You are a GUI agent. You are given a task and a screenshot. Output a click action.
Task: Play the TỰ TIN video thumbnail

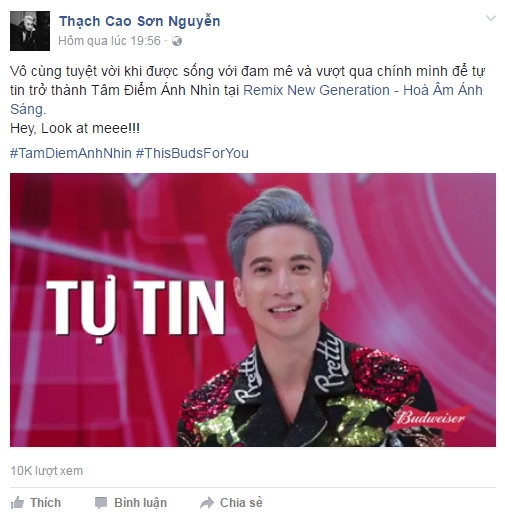[253, 310]
